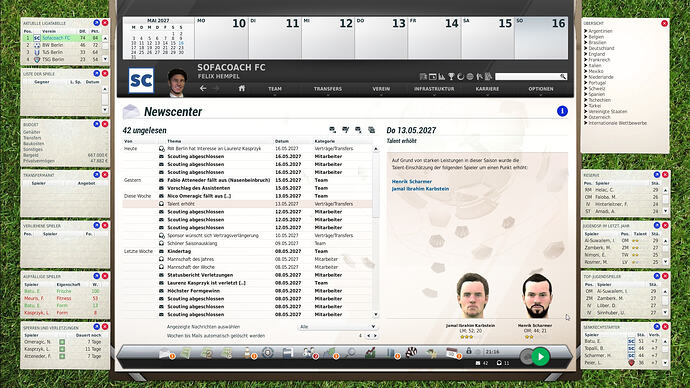Click the trophy icon in the header

tap(451, 77)
